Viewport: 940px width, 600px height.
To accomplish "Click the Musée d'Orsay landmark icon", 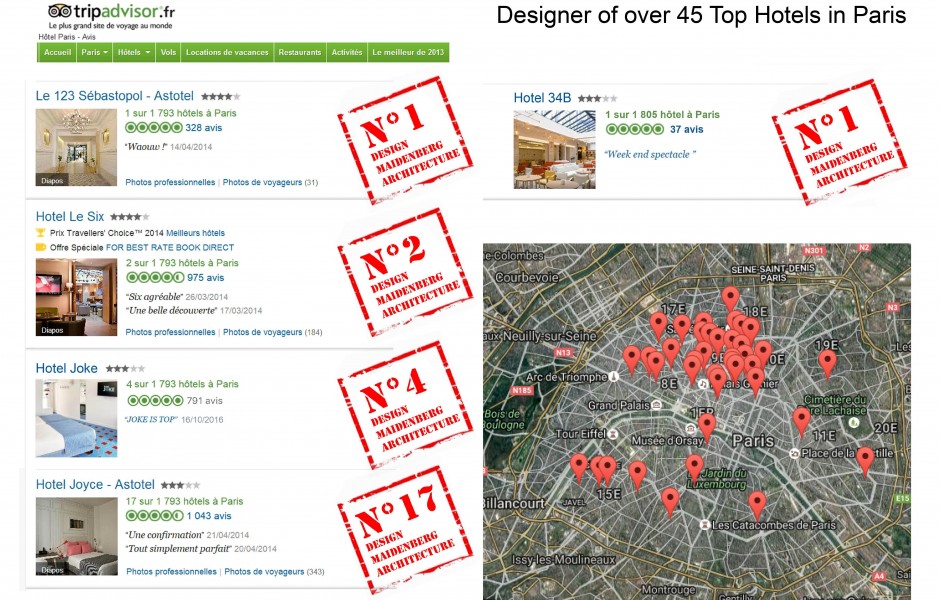I will (x=691, y=429).
